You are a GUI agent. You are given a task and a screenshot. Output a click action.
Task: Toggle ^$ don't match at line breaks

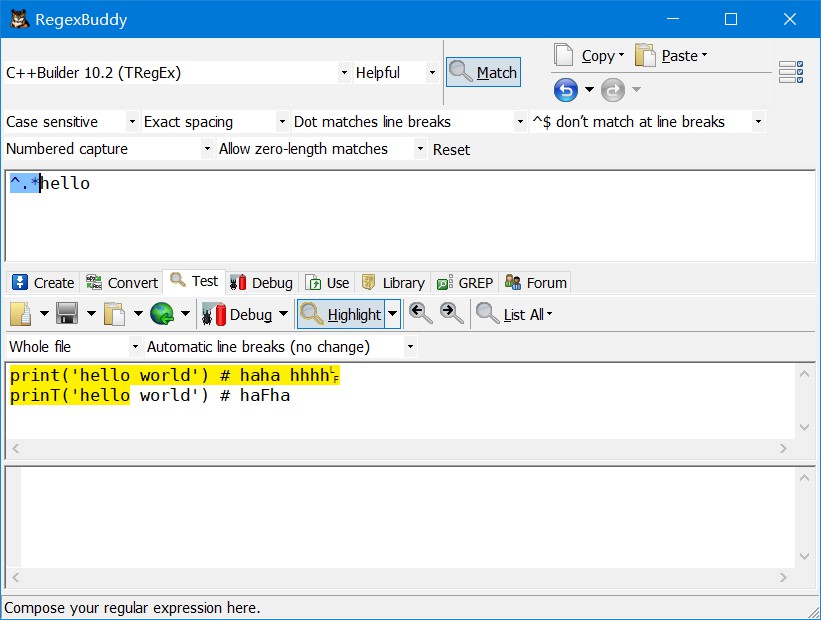pyautogui.click(x=647, y=122)
